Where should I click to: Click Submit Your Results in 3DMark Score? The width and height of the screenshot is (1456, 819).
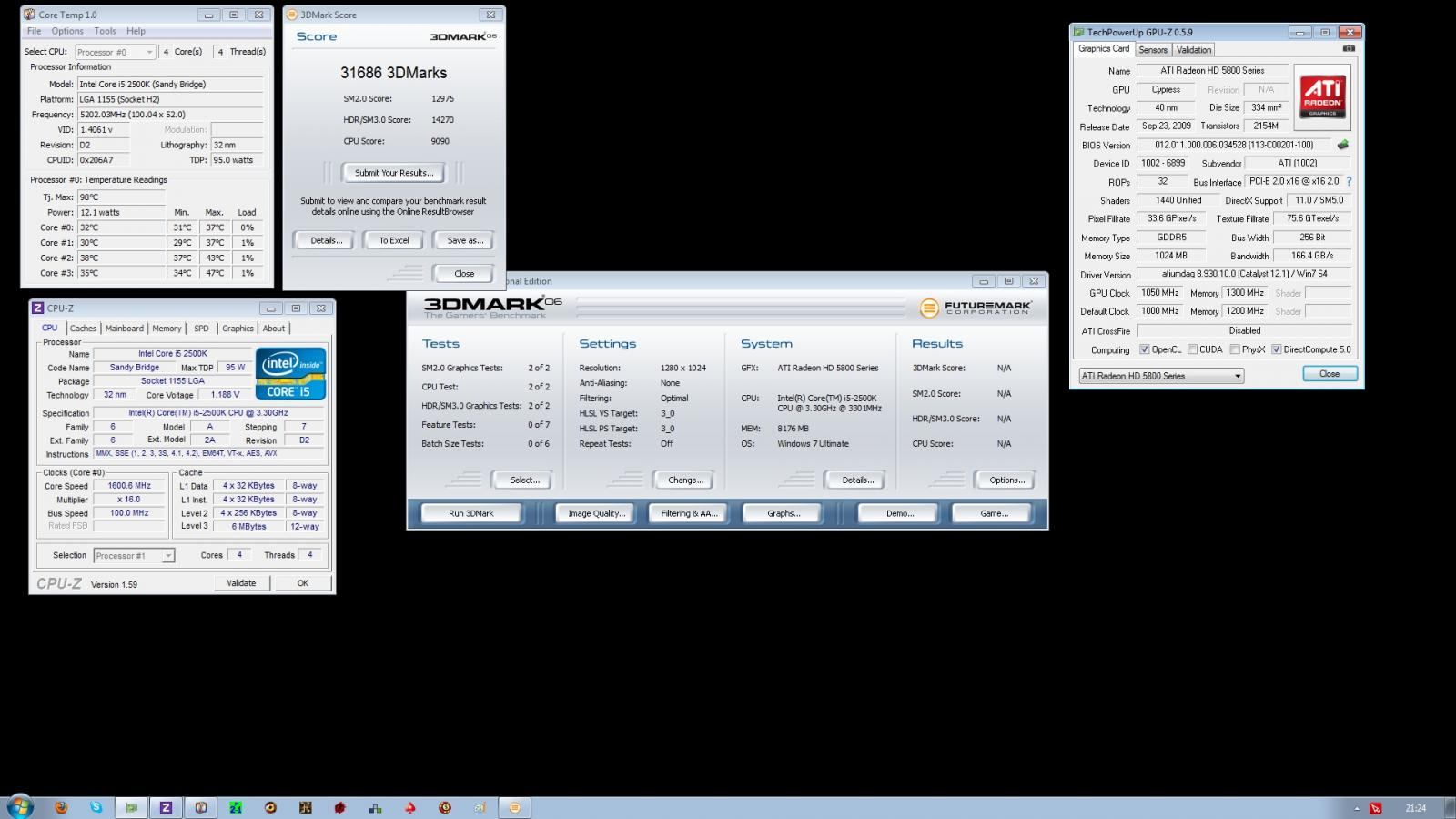[x=394, y=173]
